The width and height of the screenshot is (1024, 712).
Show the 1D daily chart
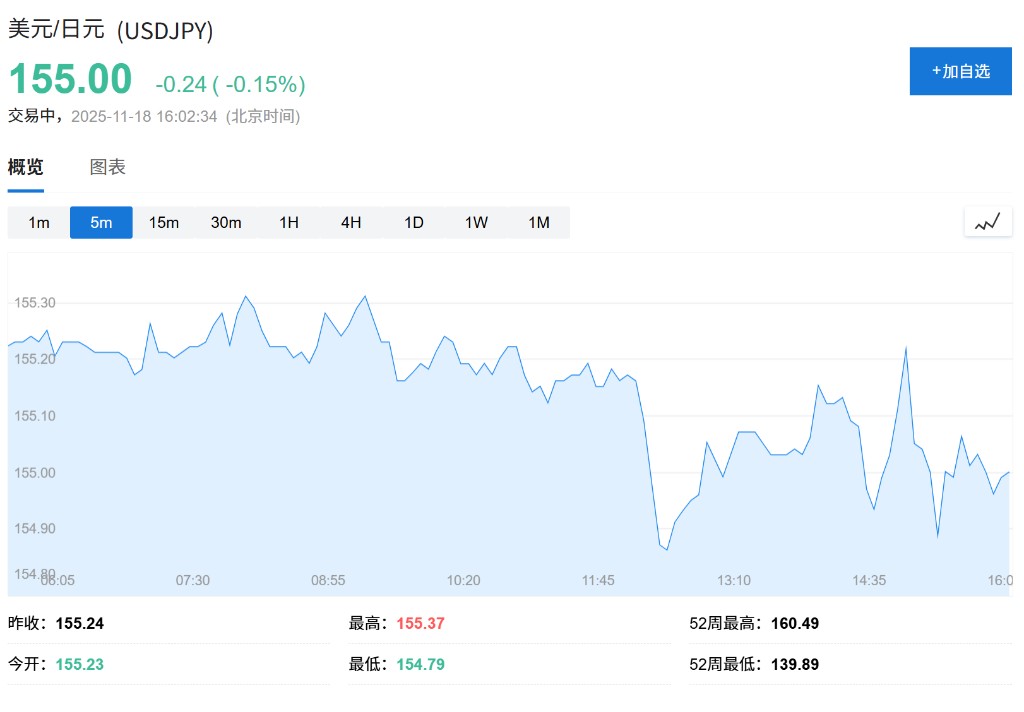pyautogui.click(x=414, y=222)
